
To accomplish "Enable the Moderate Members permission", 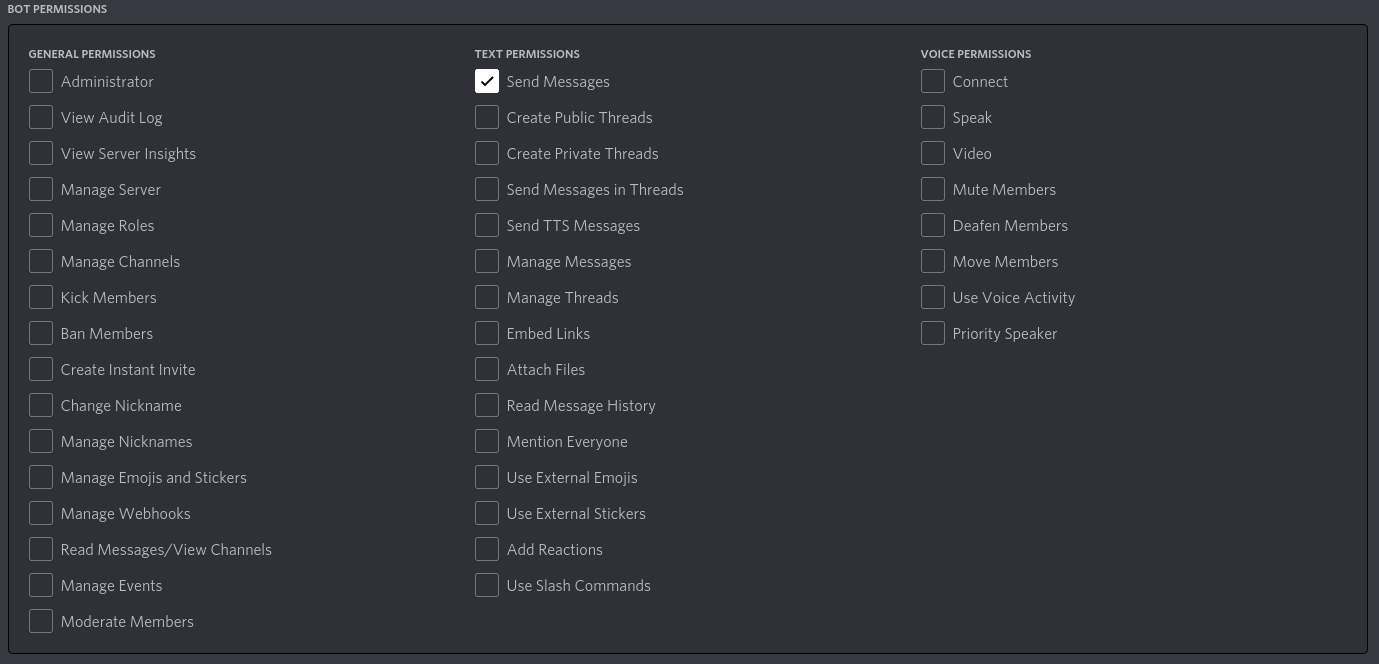I will tap(41, 621).
